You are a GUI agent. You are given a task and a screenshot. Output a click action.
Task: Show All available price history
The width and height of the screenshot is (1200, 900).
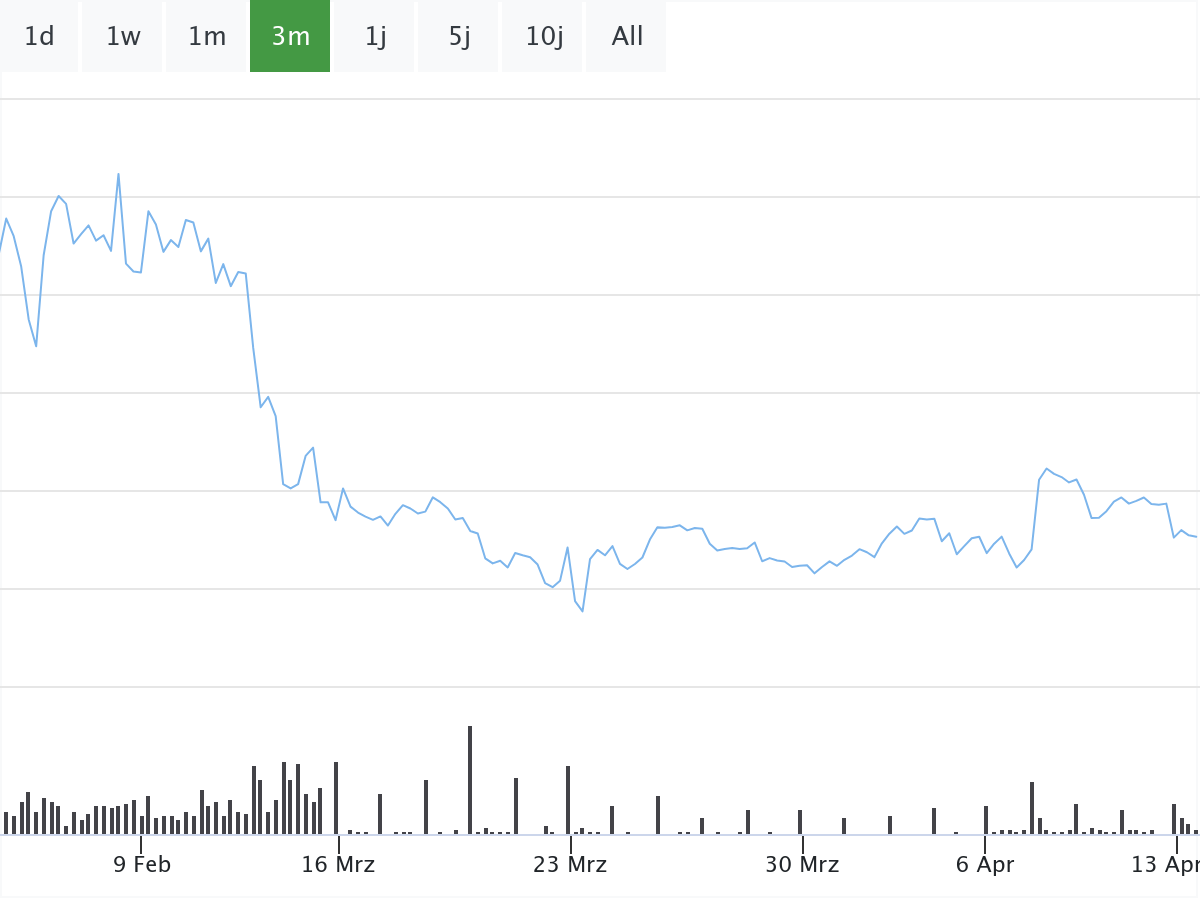(627, 37)
